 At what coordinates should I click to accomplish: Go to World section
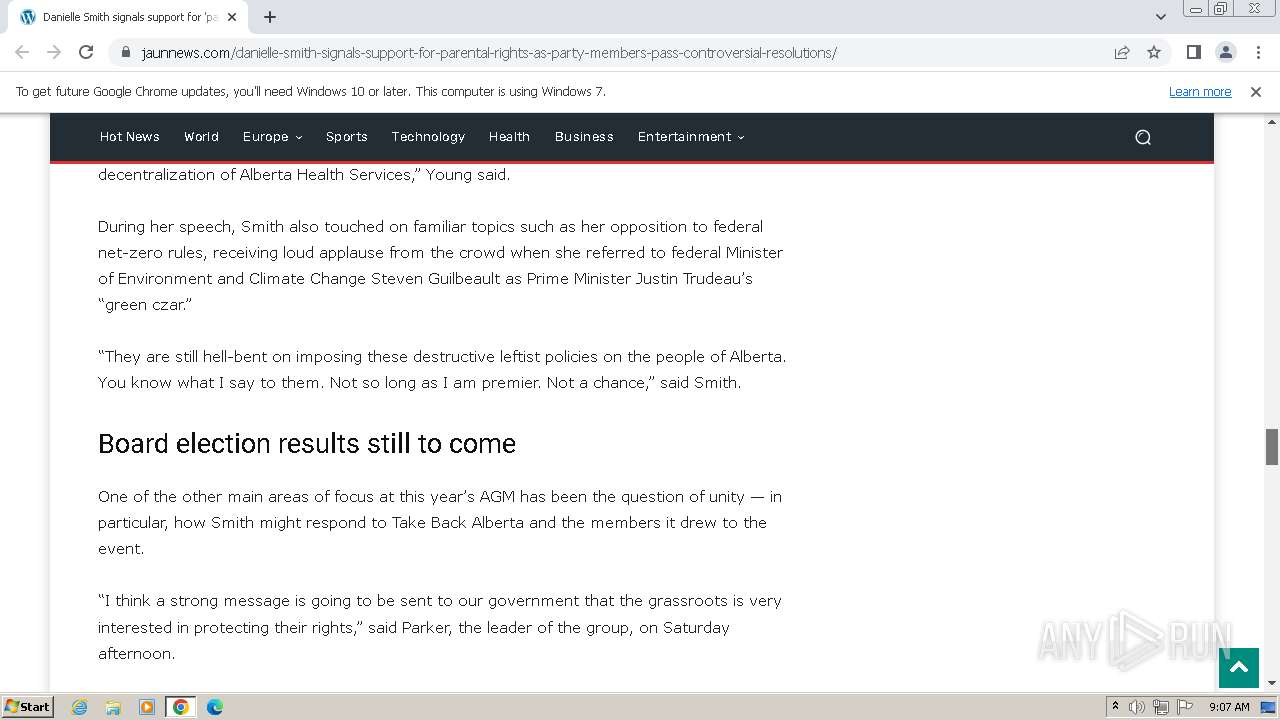point(201,137)
